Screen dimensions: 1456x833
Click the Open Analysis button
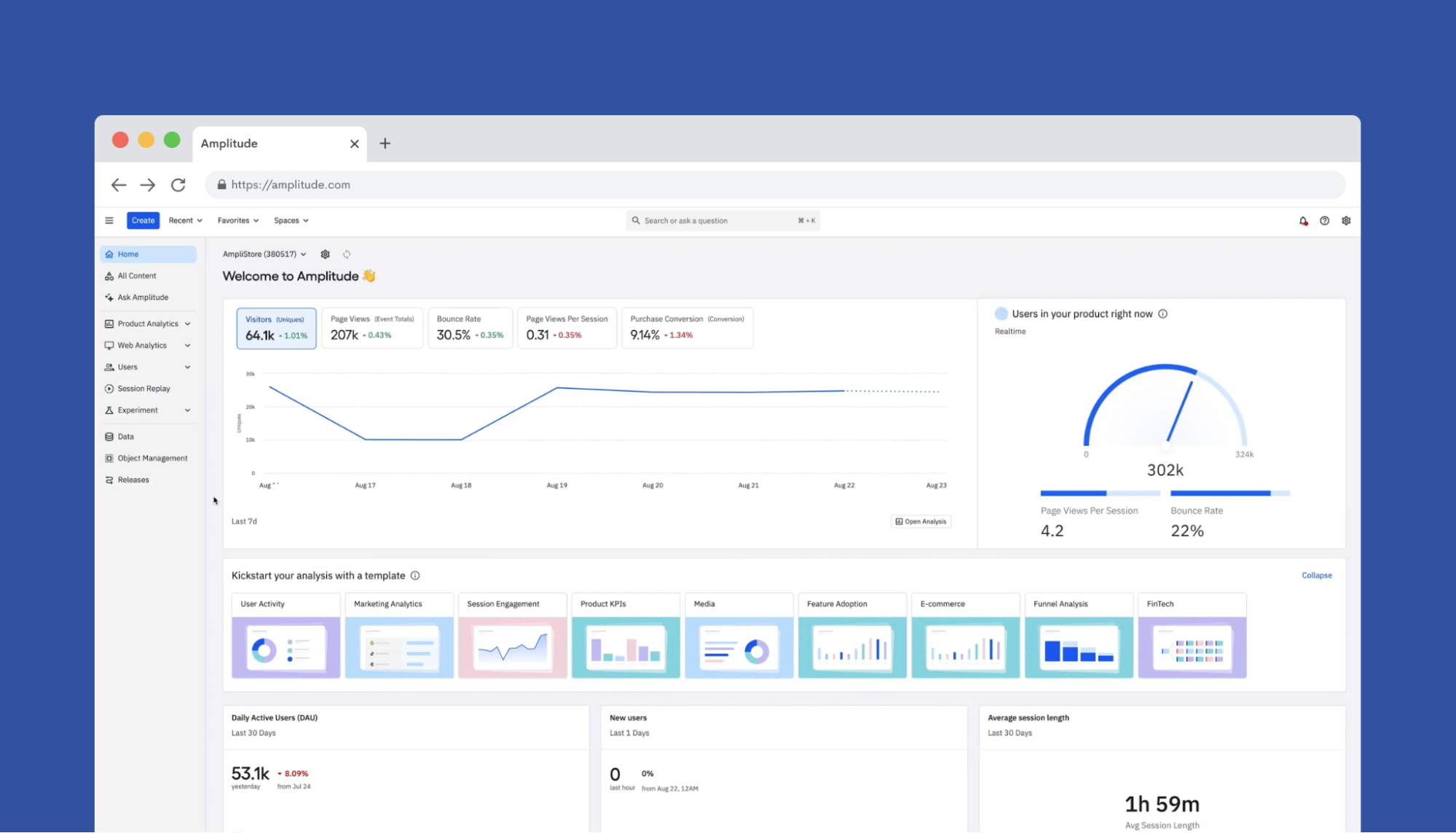921,521
